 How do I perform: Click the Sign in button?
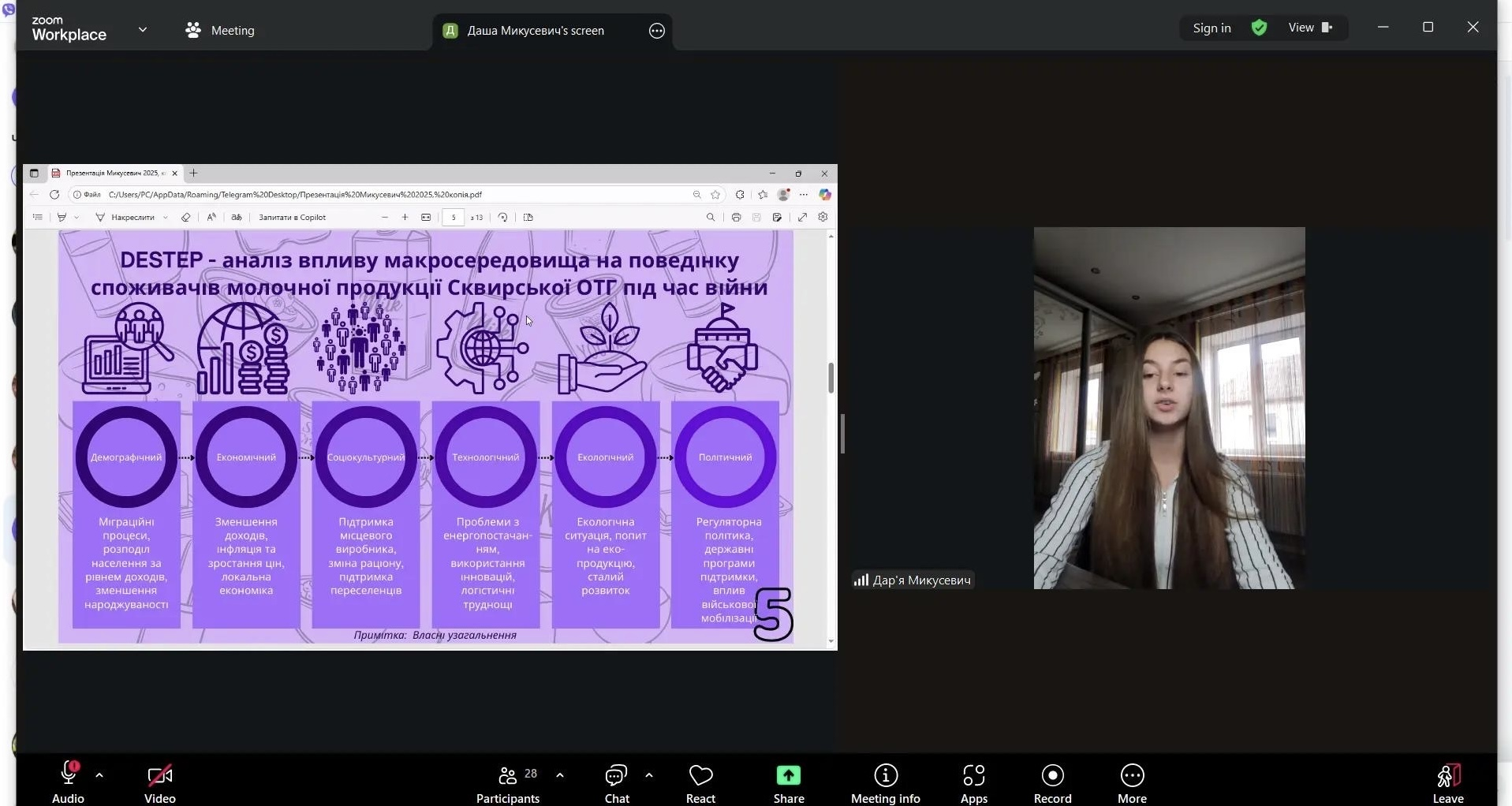(x=1211, y=28)
